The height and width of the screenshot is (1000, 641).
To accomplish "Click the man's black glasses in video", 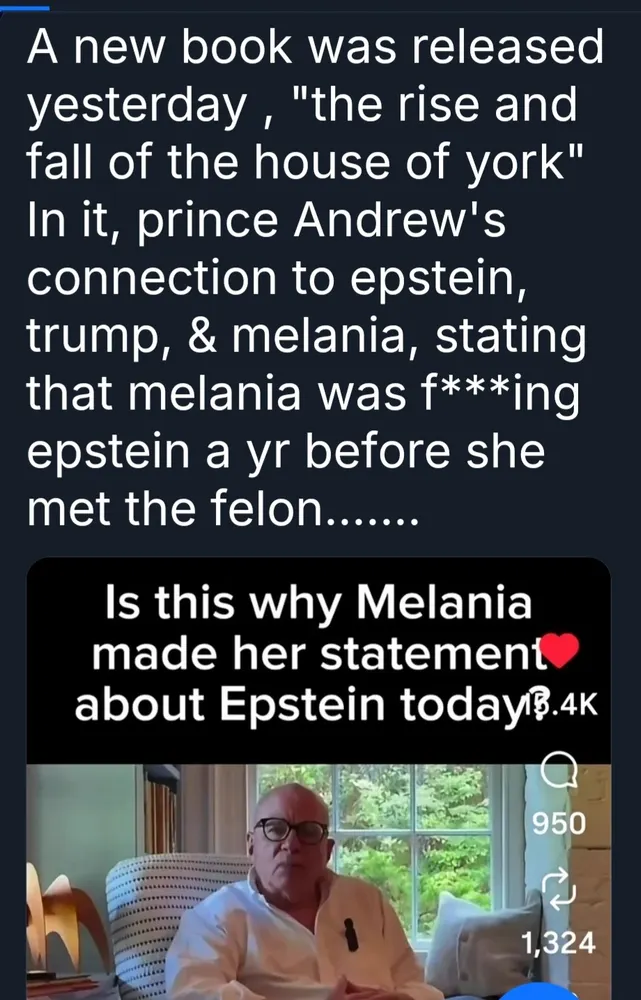I will click(x=290, y=829).
